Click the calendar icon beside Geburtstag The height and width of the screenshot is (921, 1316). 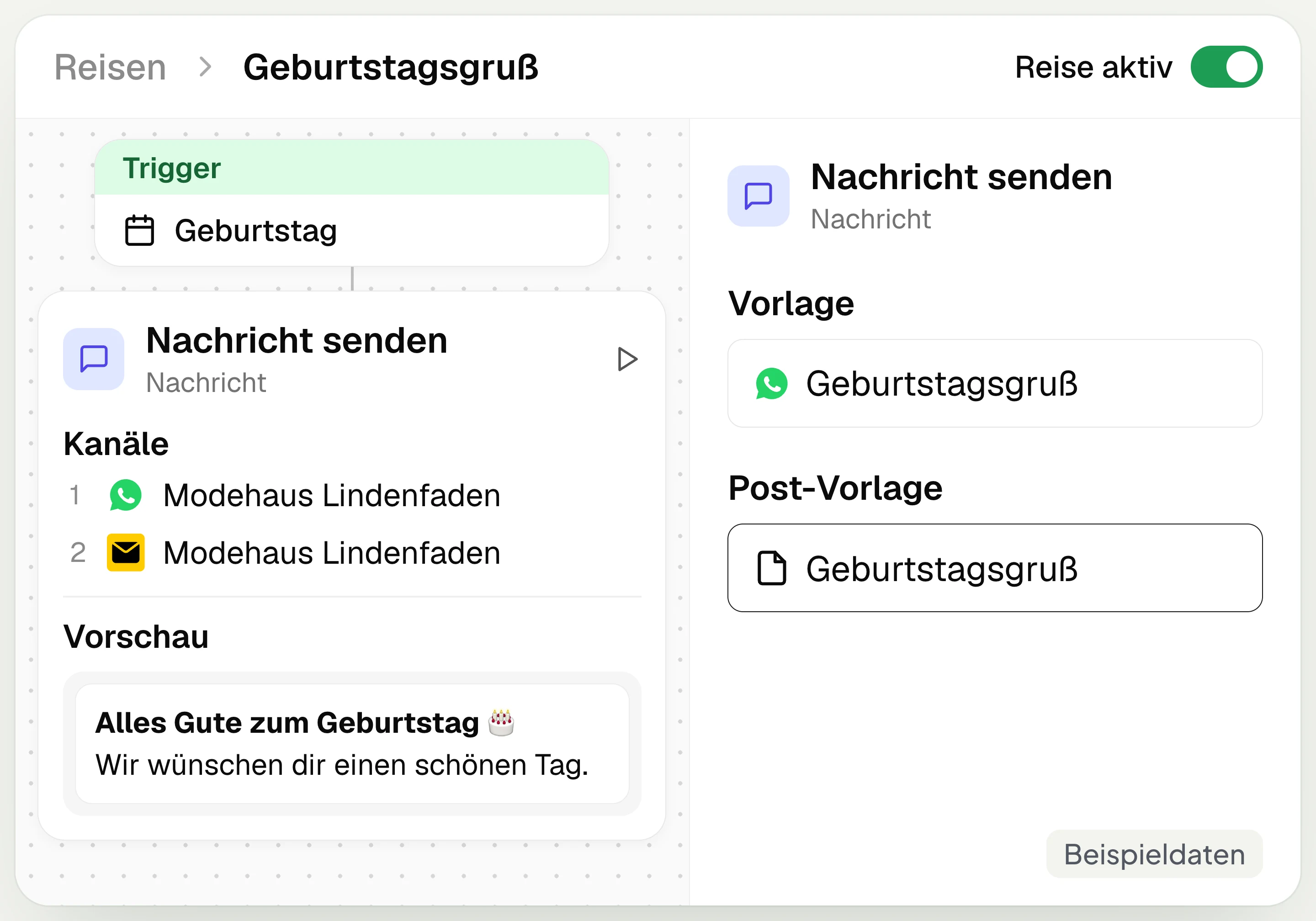(139, 230)
